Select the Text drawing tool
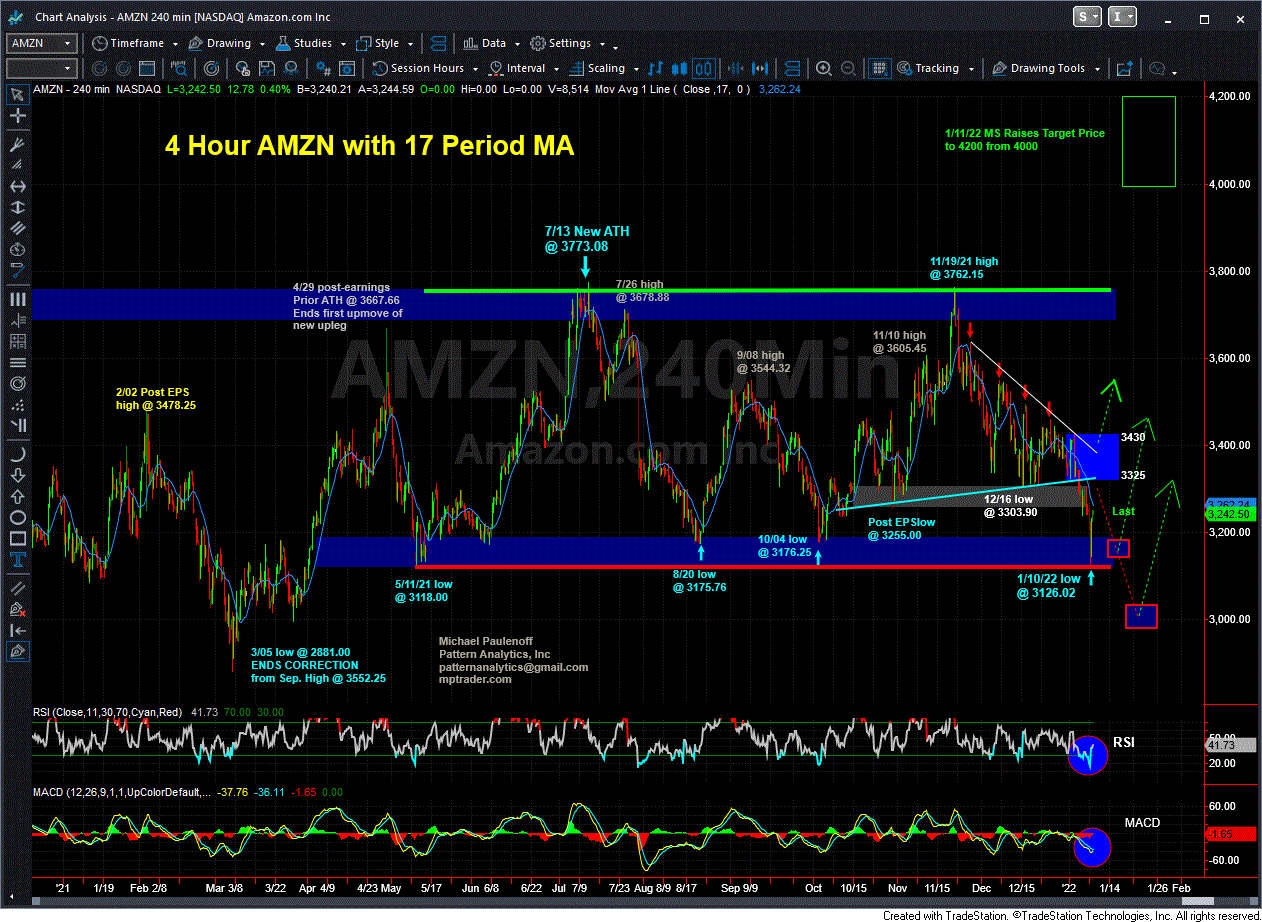This screenshot has width=1262, height=922. [17, 560]
